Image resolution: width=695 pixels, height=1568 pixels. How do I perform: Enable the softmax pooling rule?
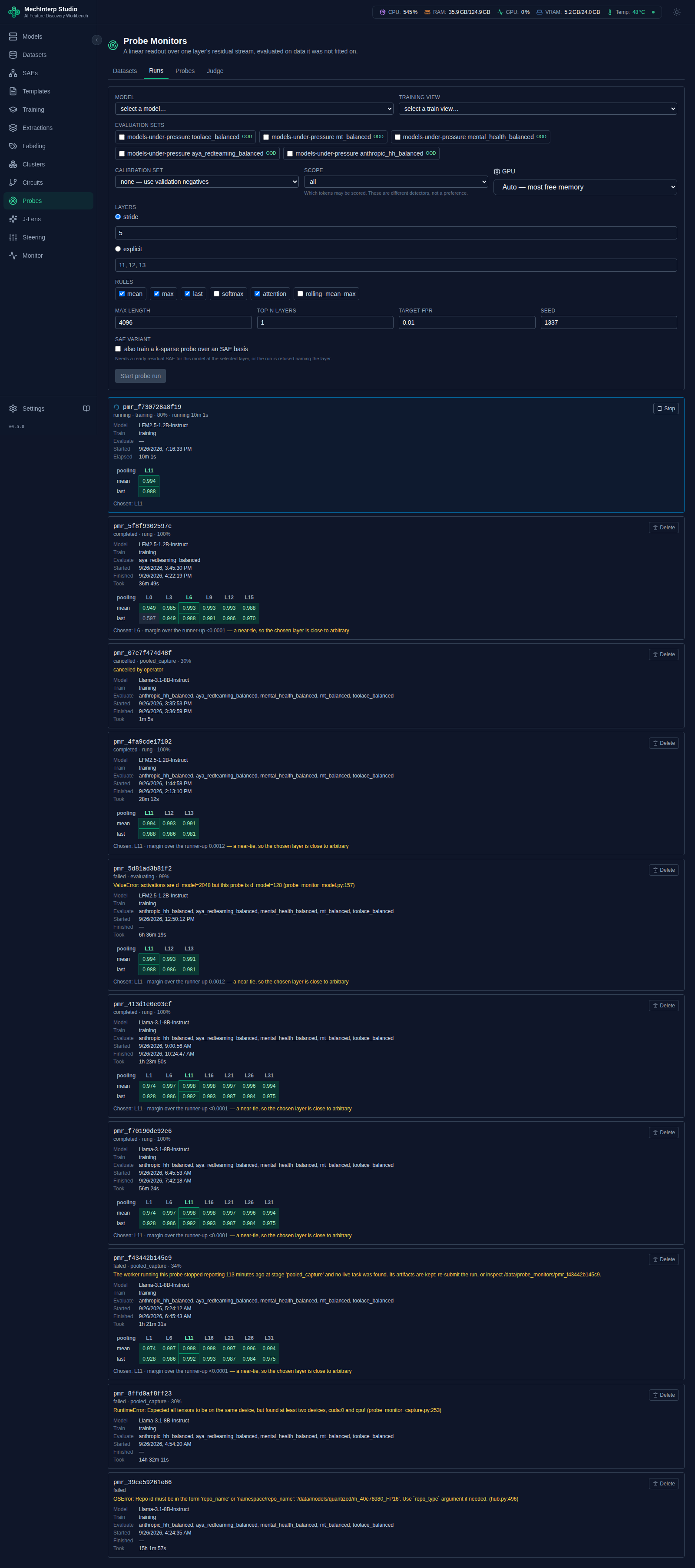(x=216, y=293)
